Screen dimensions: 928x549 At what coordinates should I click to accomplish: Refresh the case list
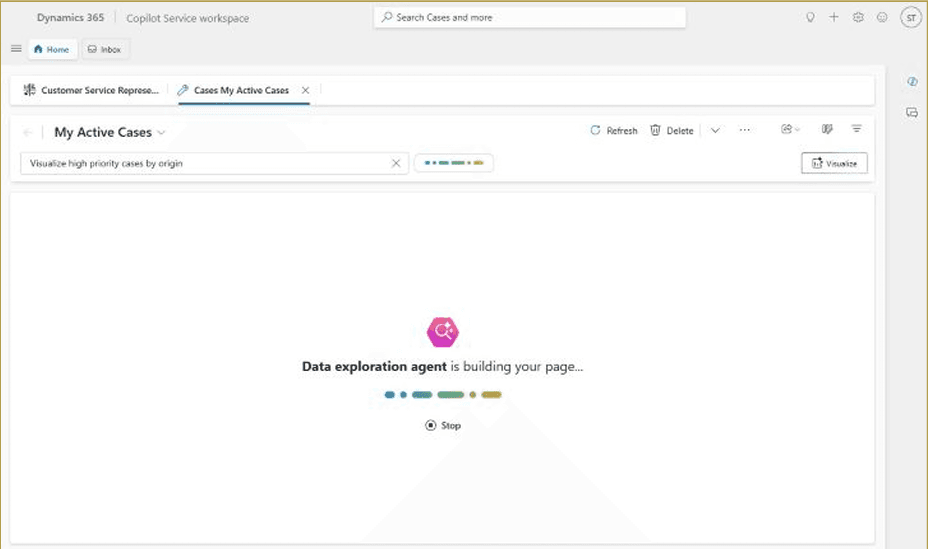click(x=614, y=130)
